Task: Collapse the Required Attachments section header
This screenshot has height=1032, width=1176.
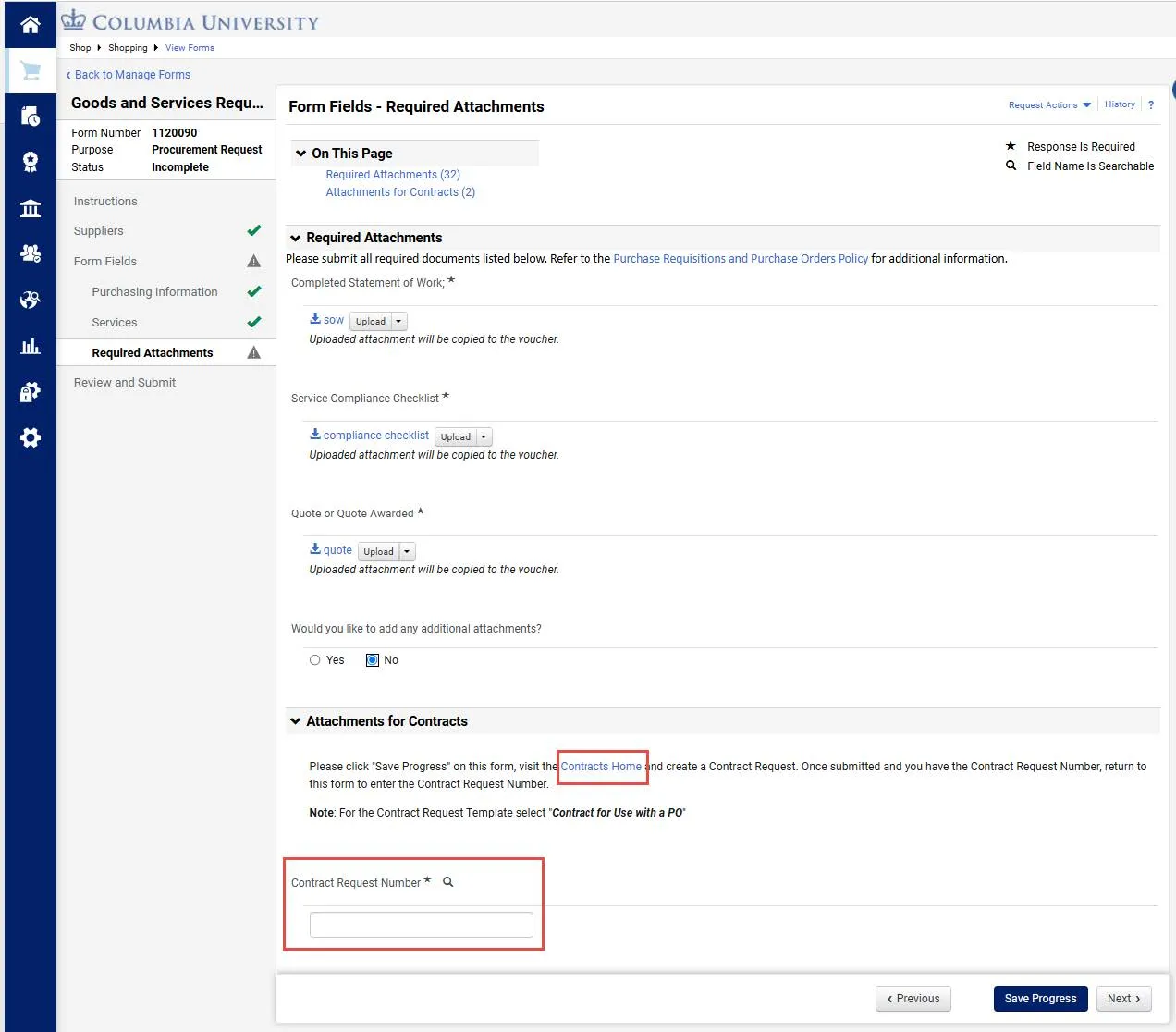Action: click(x=296, y=238)
